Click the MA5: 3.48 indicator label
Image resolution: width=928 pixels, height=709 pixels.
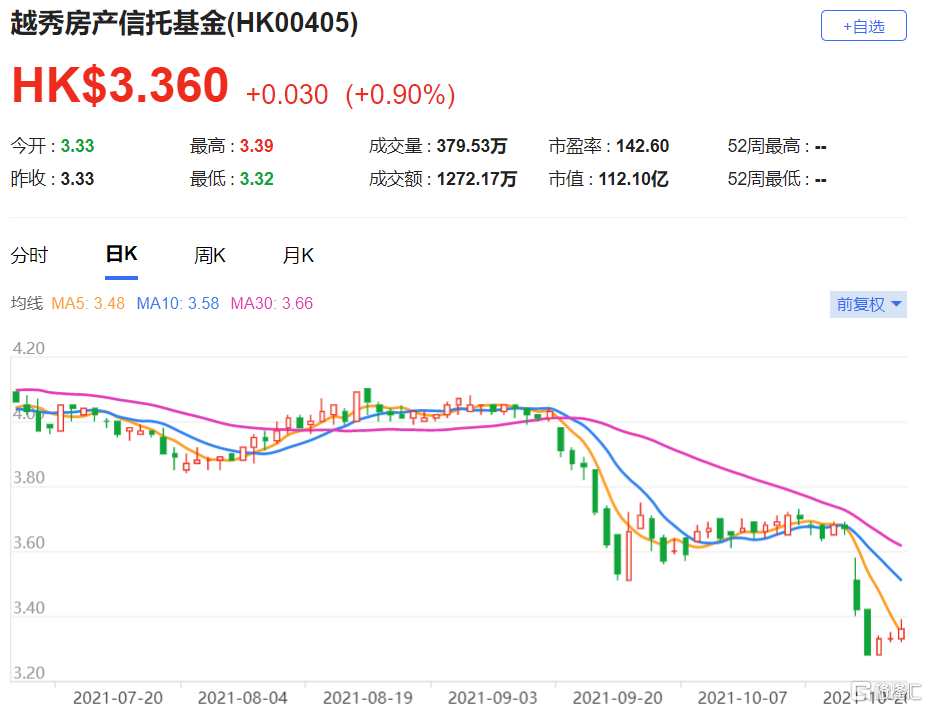88,304
